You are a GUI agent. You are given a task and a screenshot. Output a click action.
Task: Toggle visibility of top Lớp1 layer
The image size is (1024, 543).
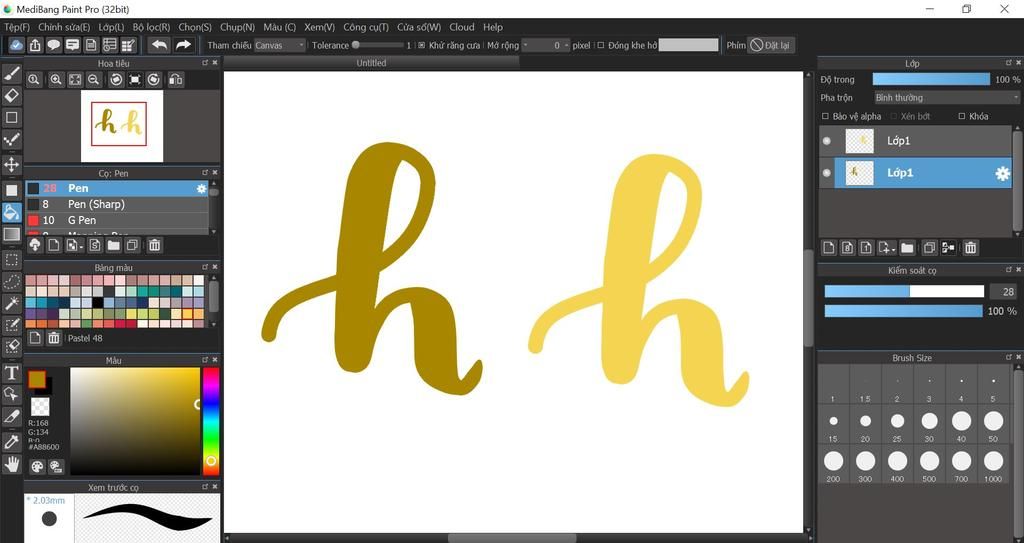click(x=827, y=140)
